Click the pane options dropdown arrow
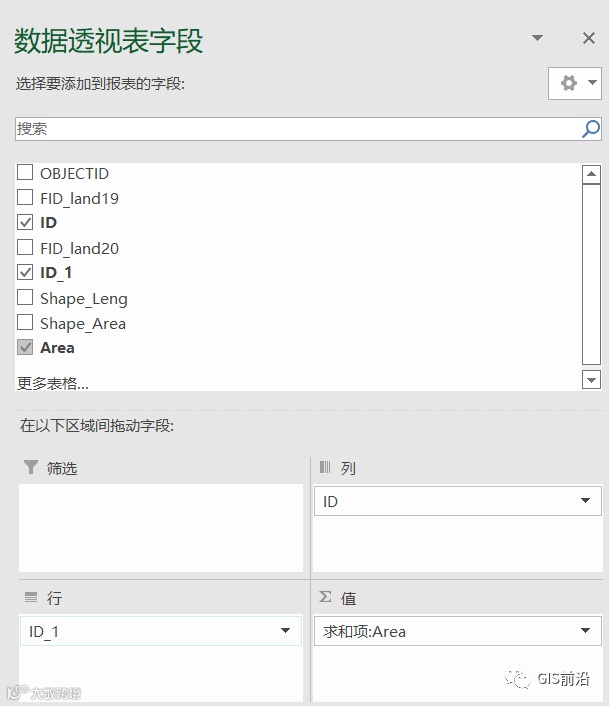609x706 pixels. coord(537,39)
